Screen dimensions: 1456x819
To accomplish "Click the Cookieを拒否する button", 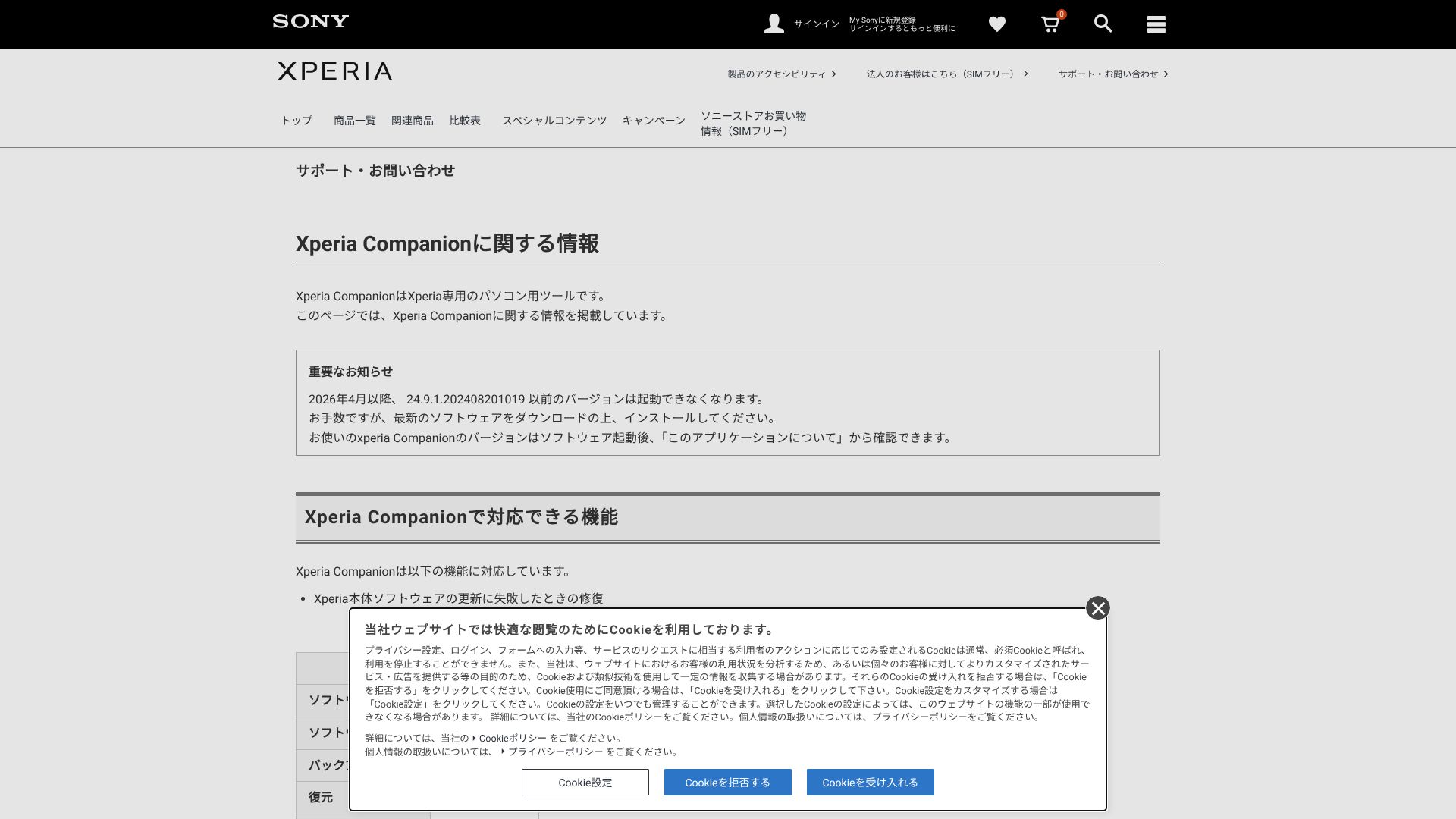I will pyautogui.click(x=728, y=783).
